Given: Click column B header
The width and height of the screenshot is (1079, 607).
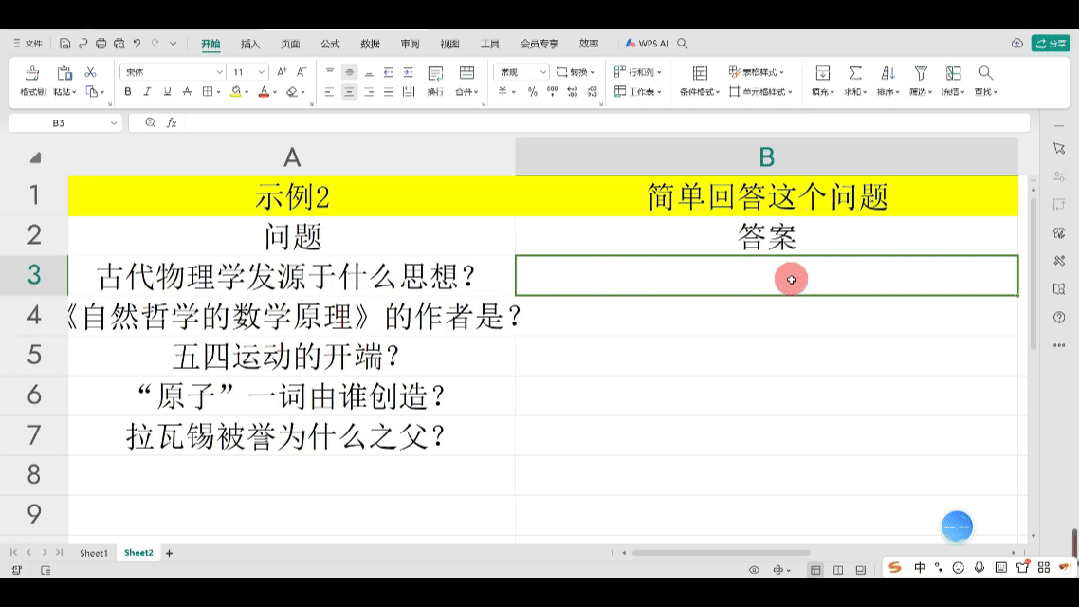Looking at the screenshot, I should tap(767, 157).
